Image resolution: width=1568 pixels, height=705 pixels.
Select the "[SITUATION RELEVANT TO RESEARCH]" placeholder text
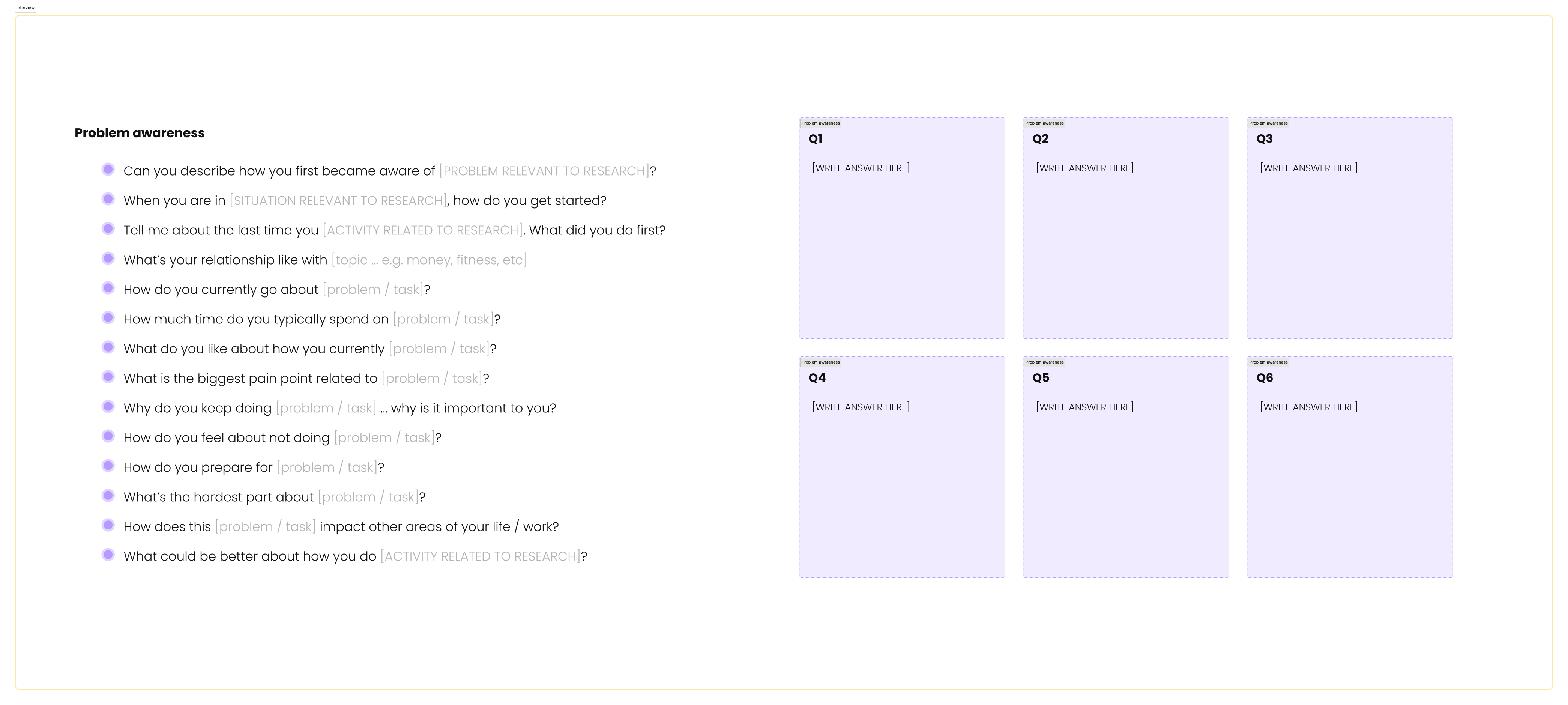[x=338, y=201]
